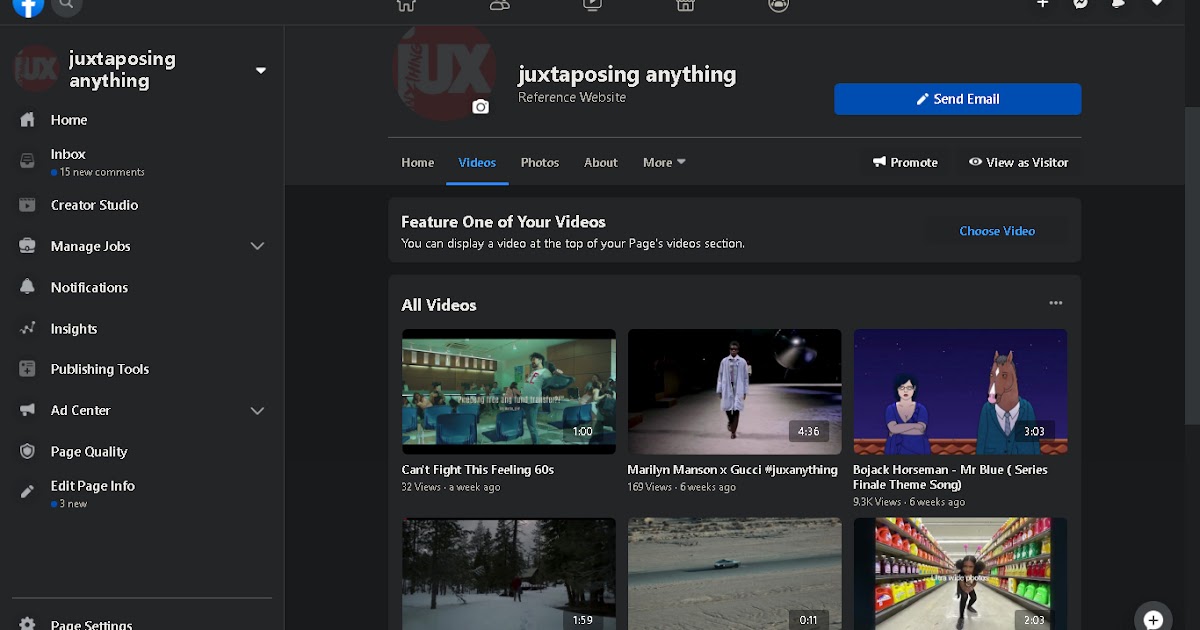
Task: Click Choose Video to feature a video
Action: [997, 231]
